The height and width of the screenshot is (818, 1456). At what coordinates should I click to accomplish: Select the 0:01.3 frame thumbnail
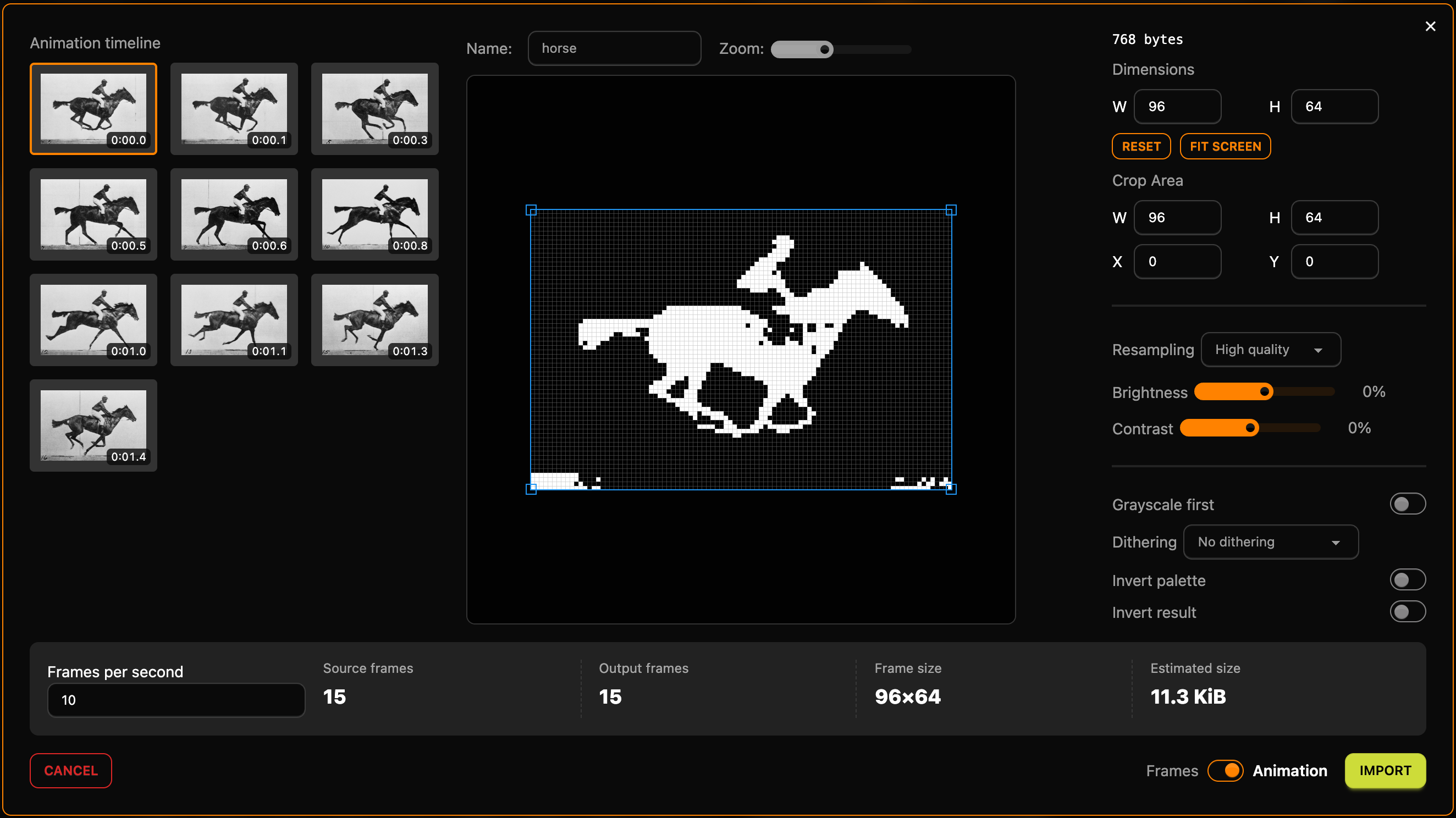(x=375, y=320)
